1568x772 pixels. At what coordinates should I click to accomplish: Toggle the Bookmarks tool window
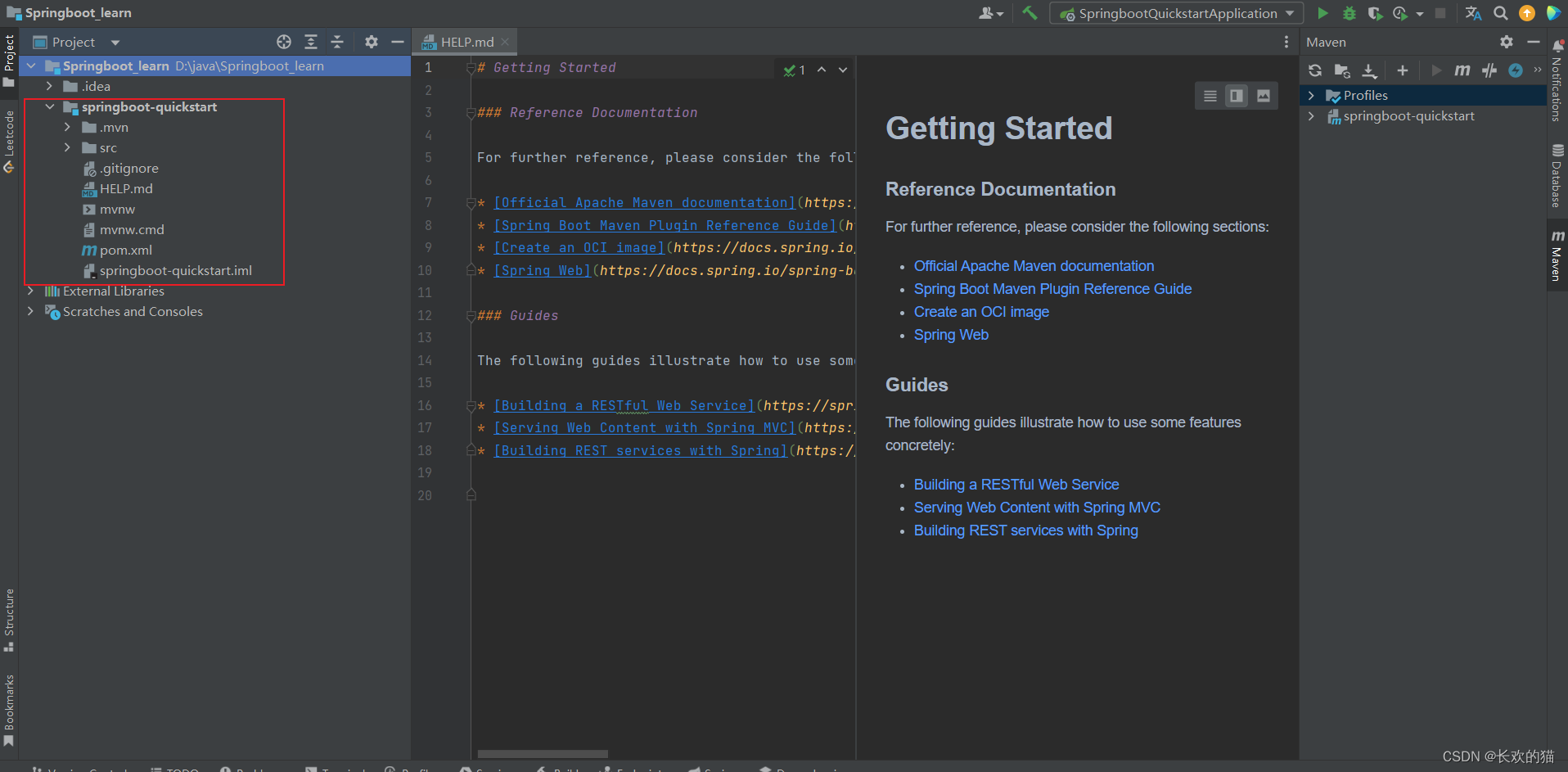tap(9, 710)
